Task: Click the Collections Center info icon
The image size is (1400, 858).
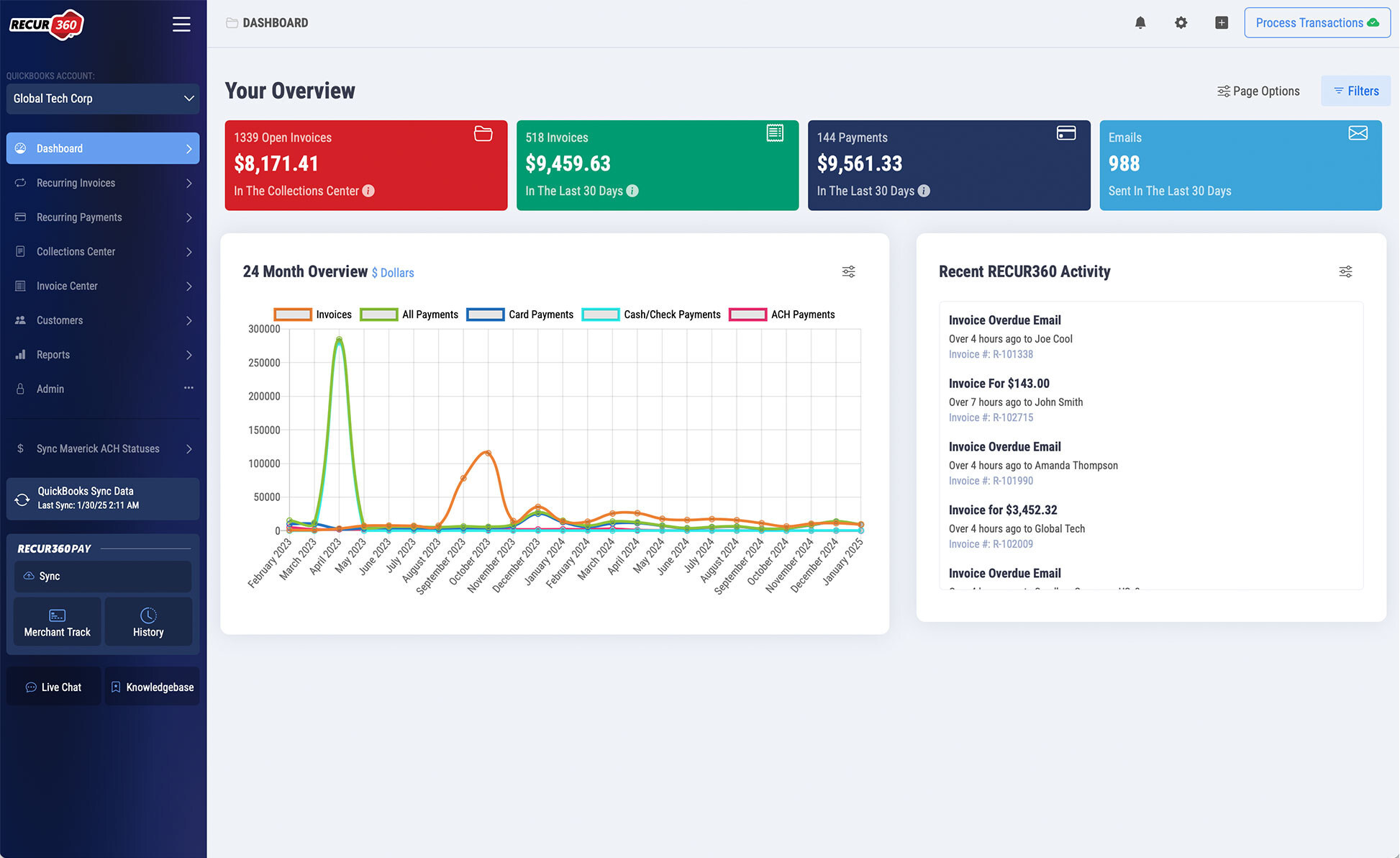Action: (368, 191)
